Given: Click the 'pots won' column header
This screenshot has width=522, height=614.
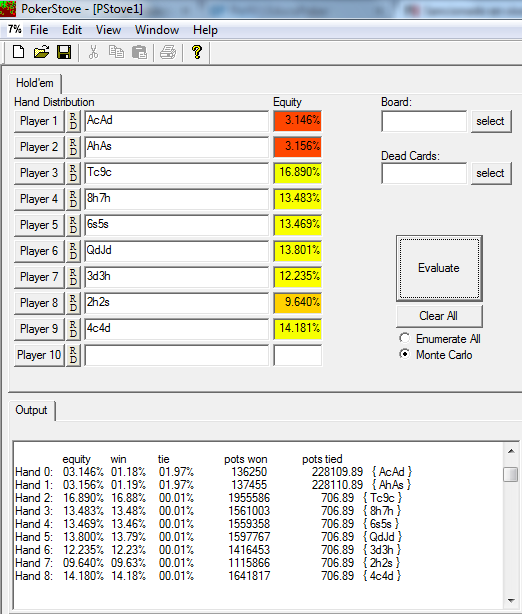Looking at the screenshot, I should click(x=246, y=459).
